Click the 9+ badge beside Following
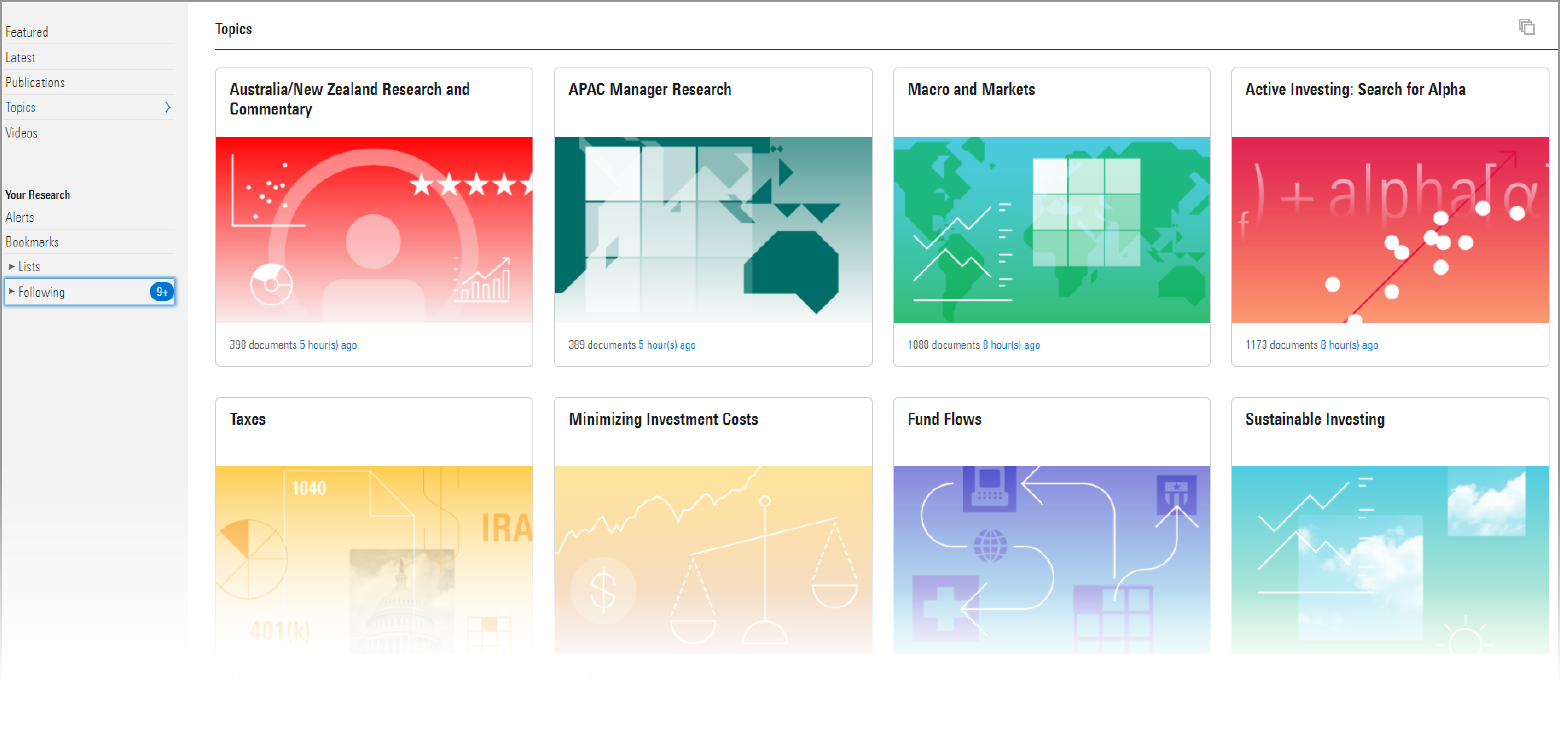Image resolution: width=1560 pixels, height=740 pixels. click(161, 292)
